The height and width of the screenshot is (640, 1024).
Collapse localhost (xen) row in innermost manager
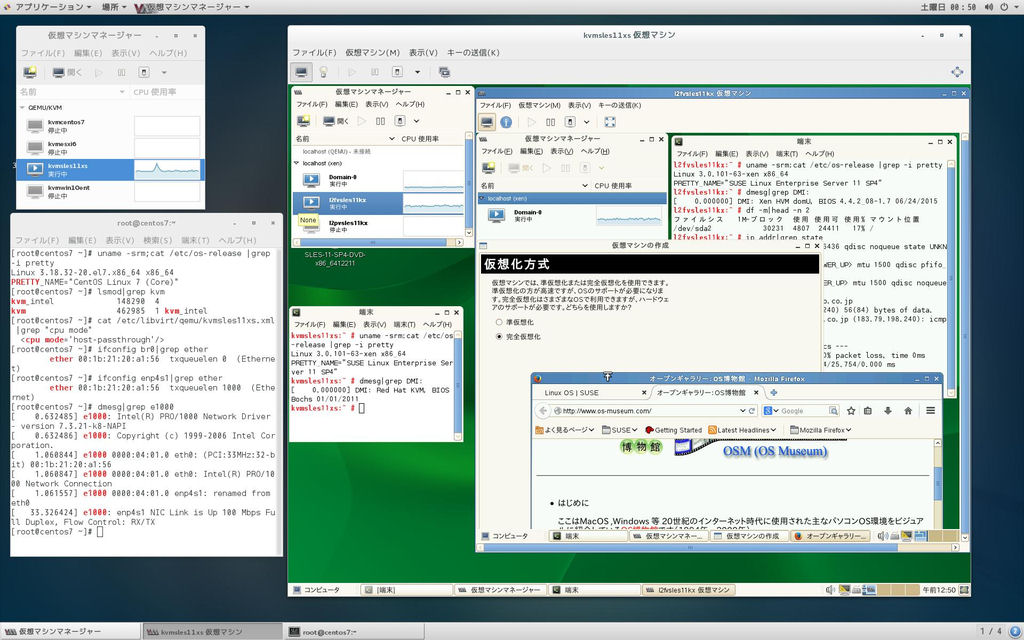tap(483, 199)
